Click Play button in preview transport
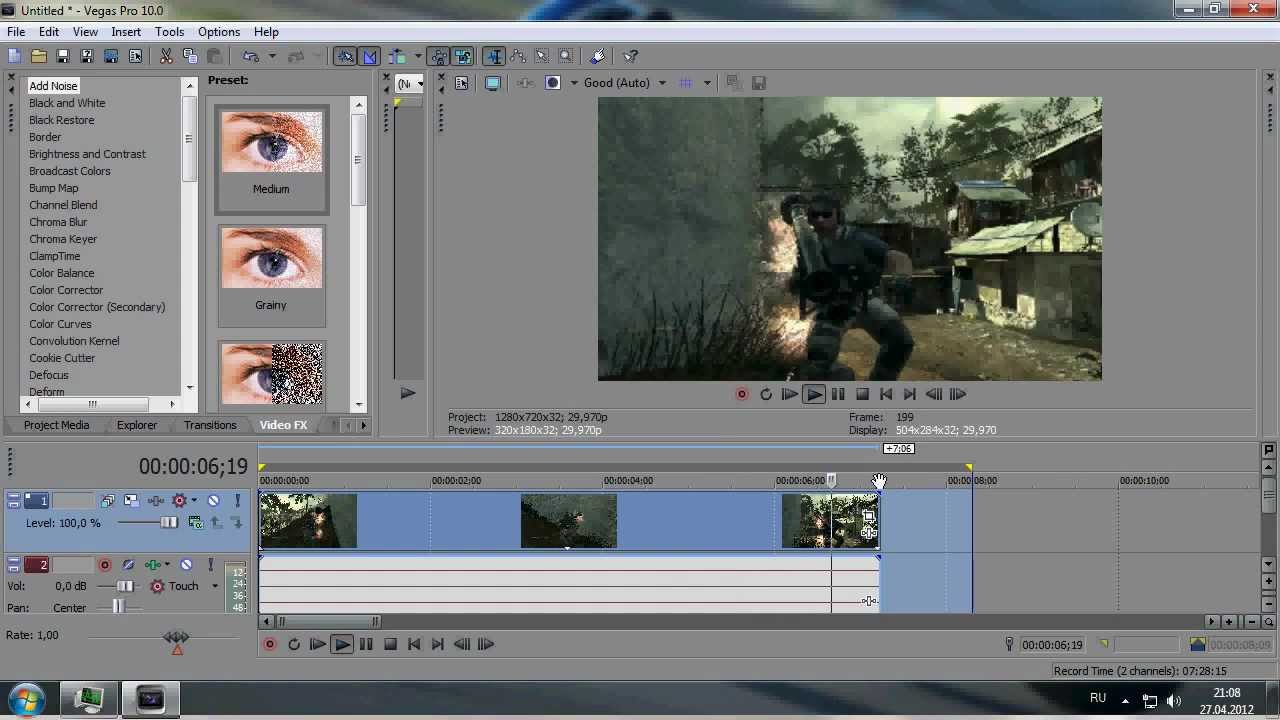Image resolution: width=1280 pixels, height=720 pixels. [x=814, y=394]
